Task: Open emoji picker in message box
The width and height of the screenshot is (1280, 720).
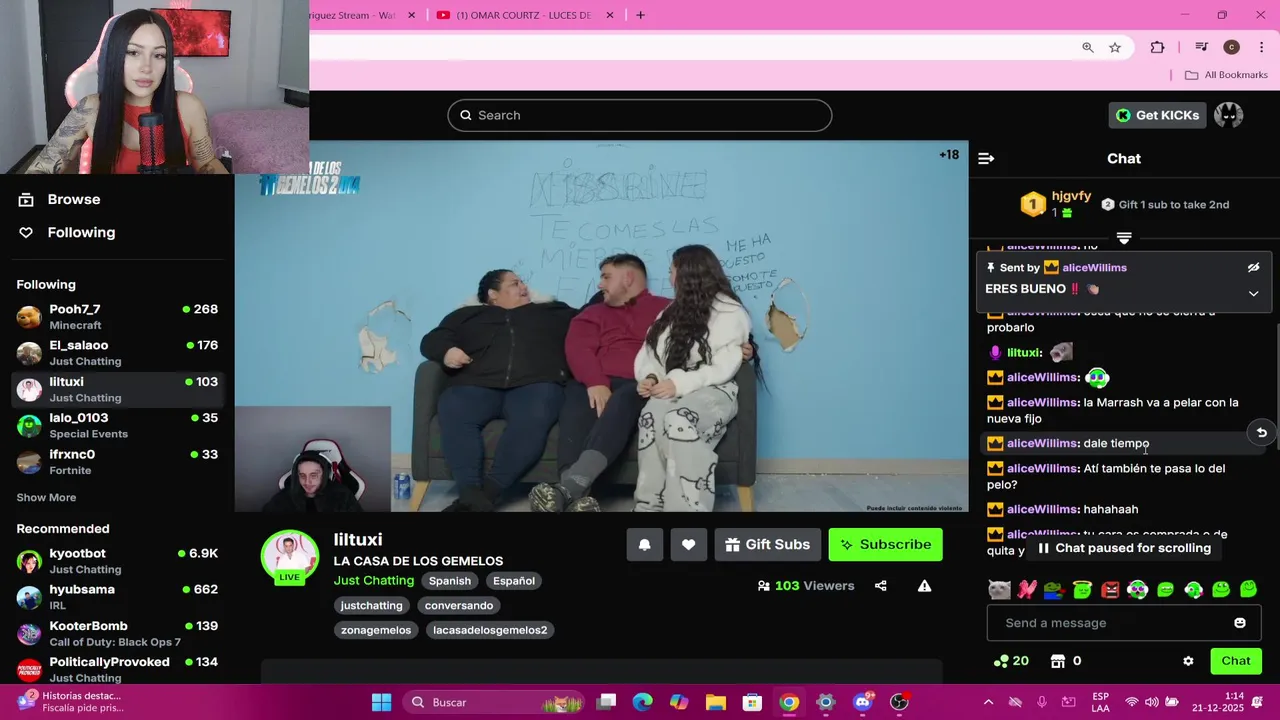Action: (1240, 623)
